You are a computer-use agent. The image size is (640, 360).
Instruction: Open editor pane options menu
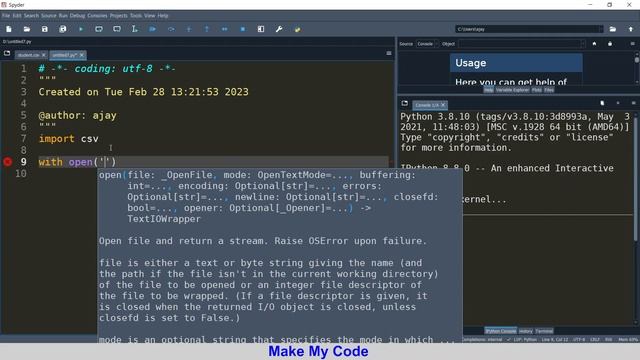point(389,53)
